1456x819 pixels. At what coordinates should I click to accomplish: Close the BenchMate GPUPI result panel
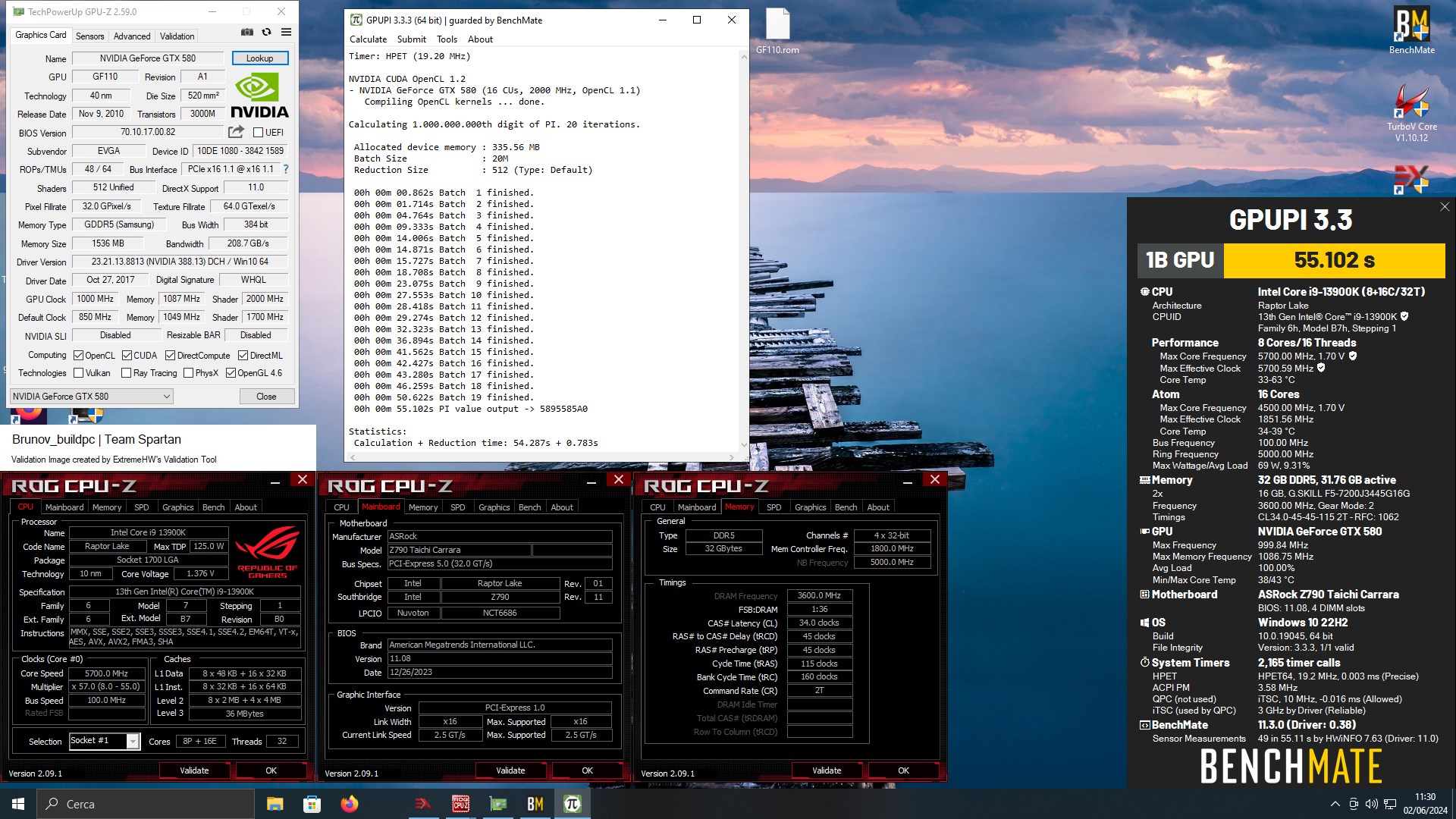[x=1445, y=206]
